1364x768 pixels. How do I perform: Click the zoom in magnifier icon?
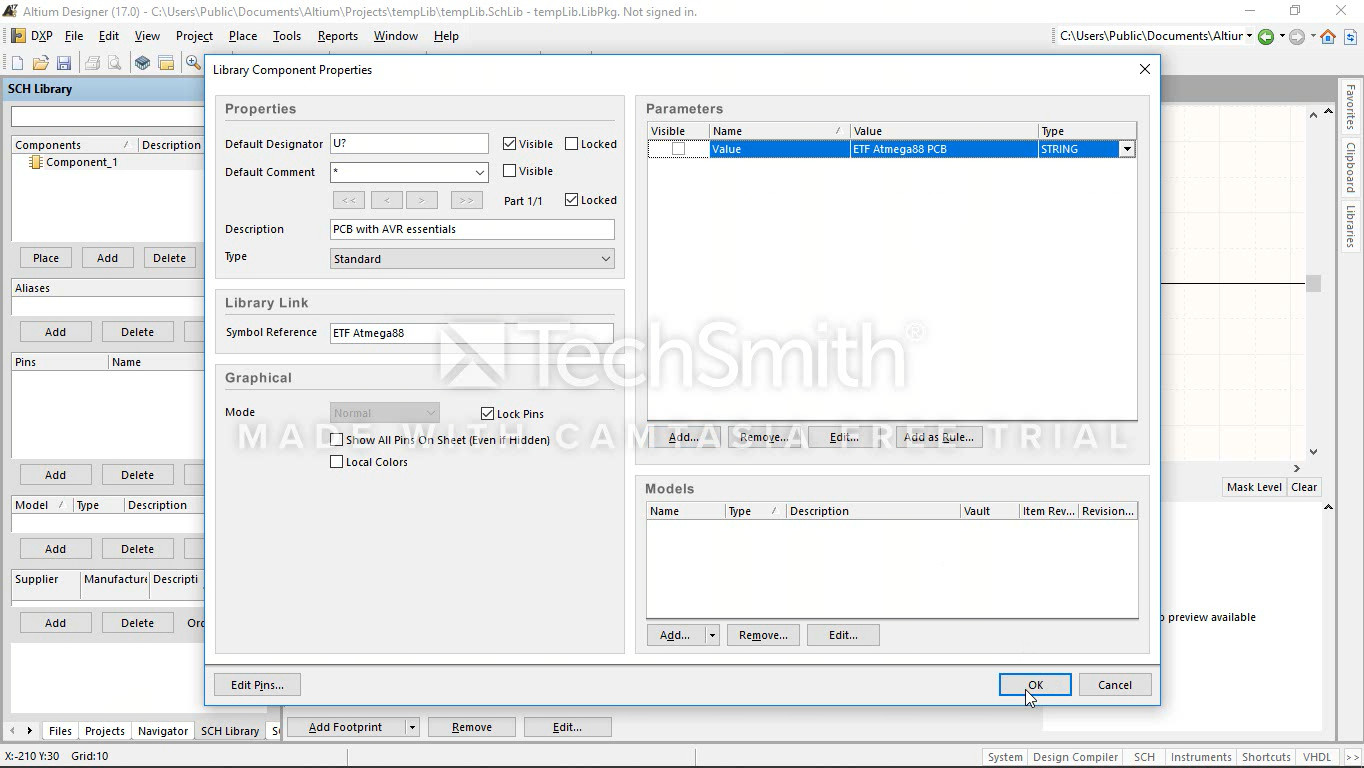[193, 63]
